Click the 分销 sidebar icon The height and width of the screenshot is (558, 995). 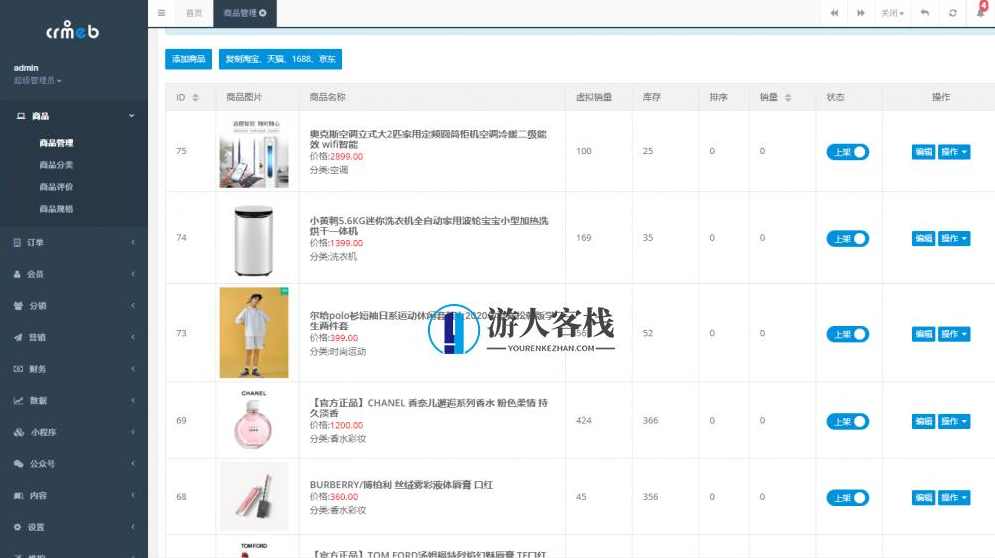pos(18,305)
